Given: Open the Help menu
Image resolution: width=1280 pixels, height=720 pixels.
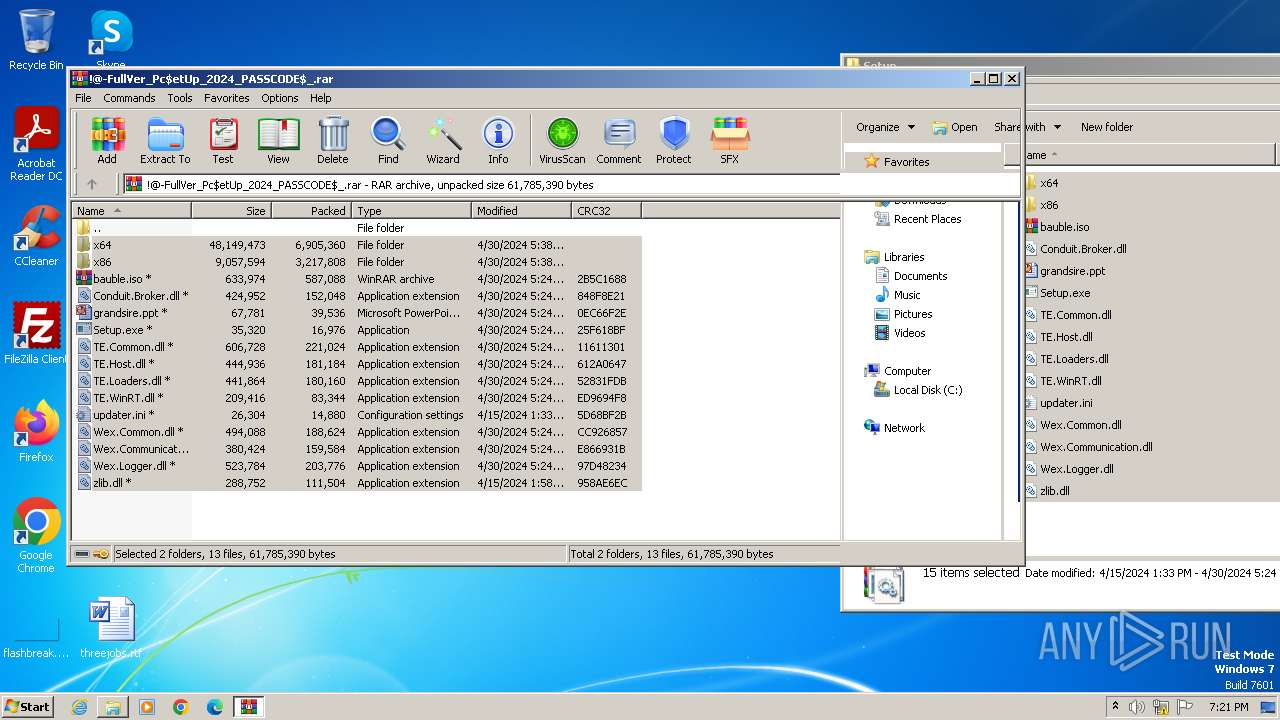Looking at the screenshot, I should click(320, 98).
